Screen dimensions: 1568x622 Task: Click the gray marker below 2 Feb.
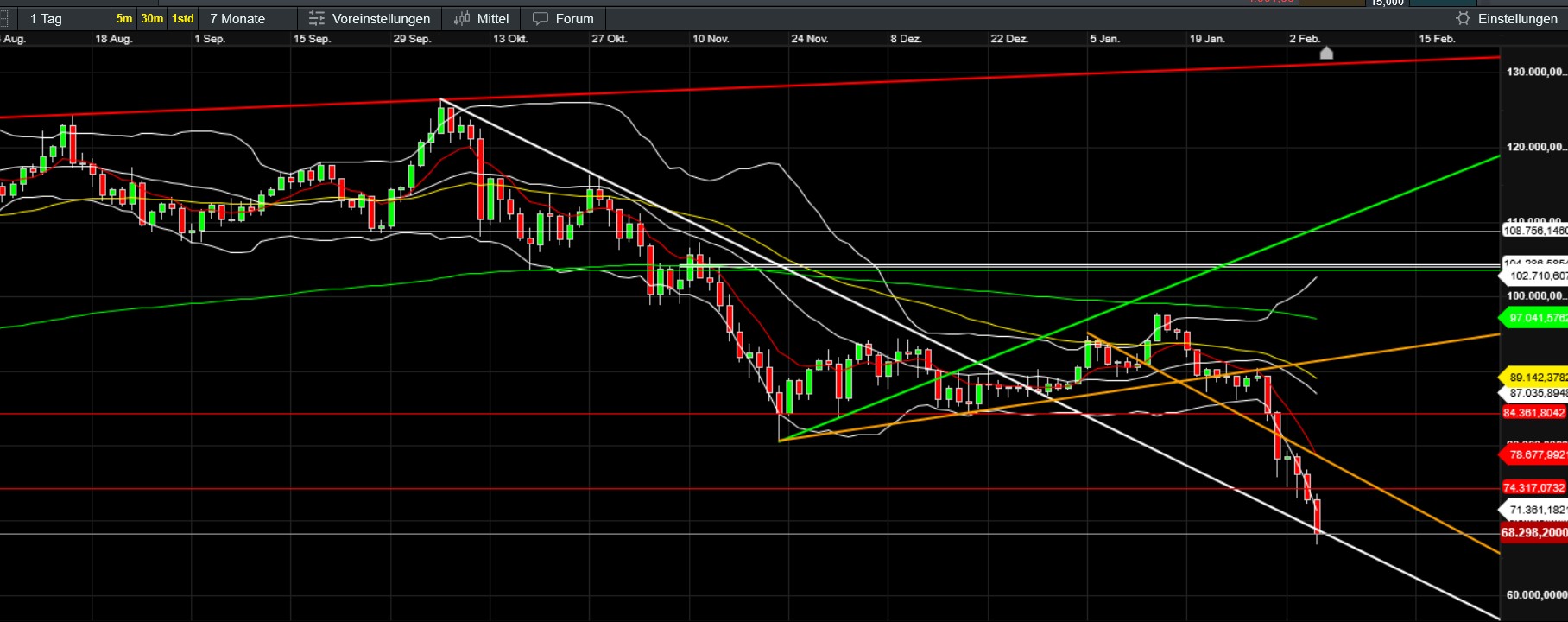[x=1326, y=54]
